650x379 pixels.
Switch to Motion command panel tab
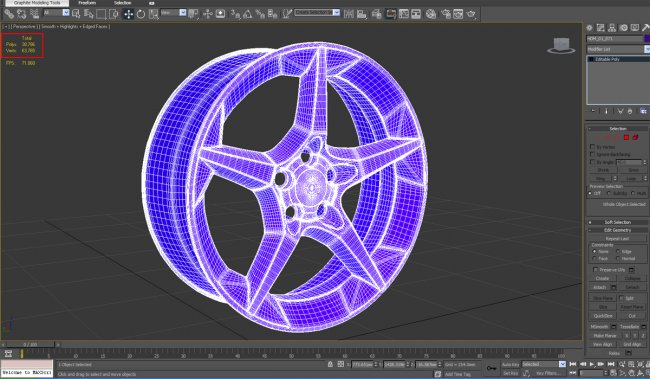(623, 28)
